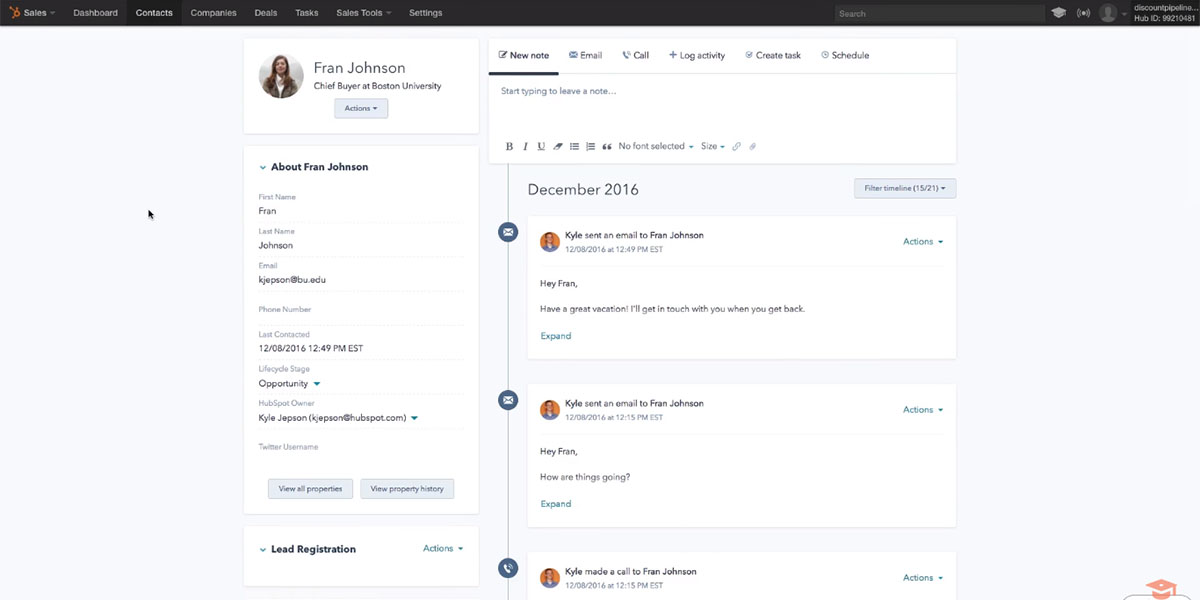Open the font Size dropdown

pos(713,146)
